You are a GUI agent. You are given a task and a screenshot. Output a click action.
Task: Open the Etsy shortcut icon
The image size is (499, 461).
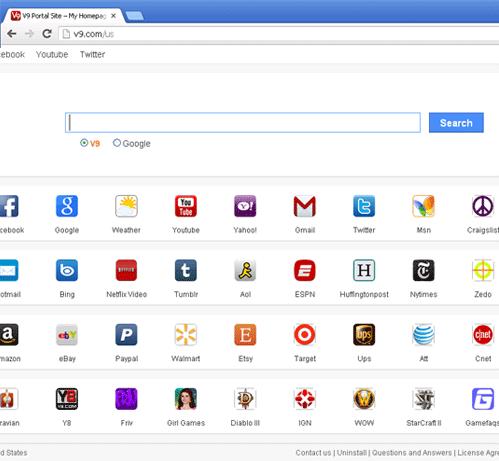pyautogui.click(x=245, y=335)
